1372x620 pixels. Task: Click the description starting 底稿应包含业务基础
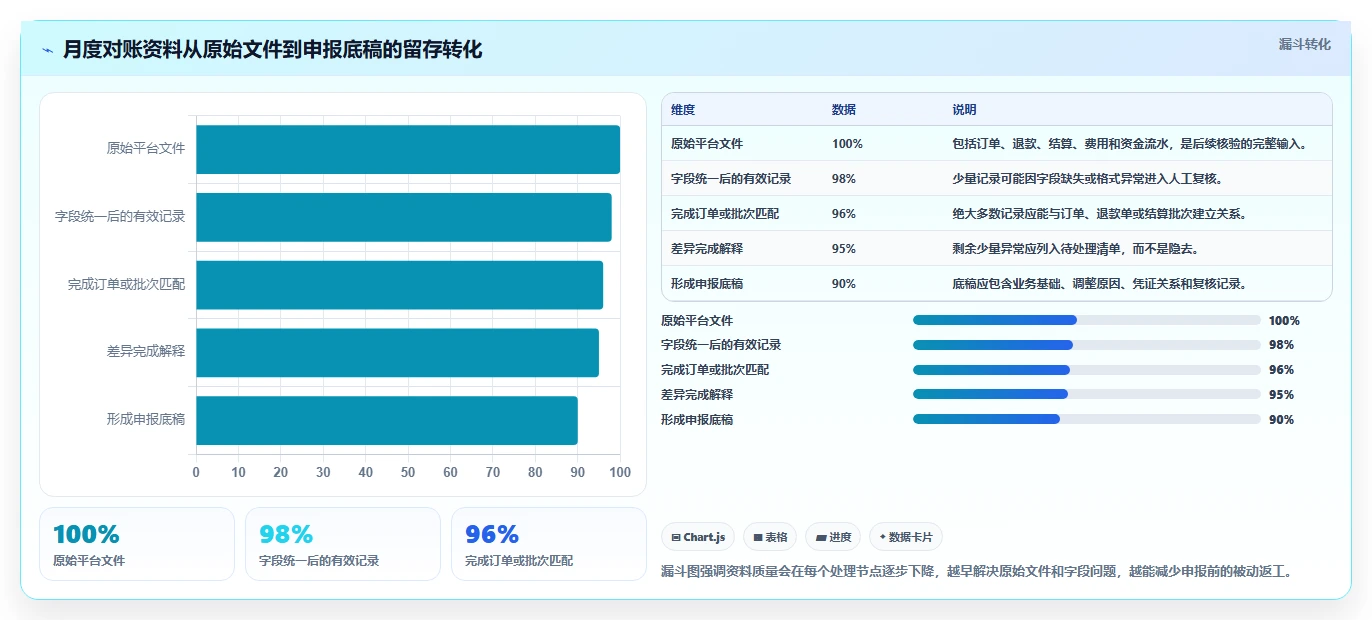(1099, 284)
